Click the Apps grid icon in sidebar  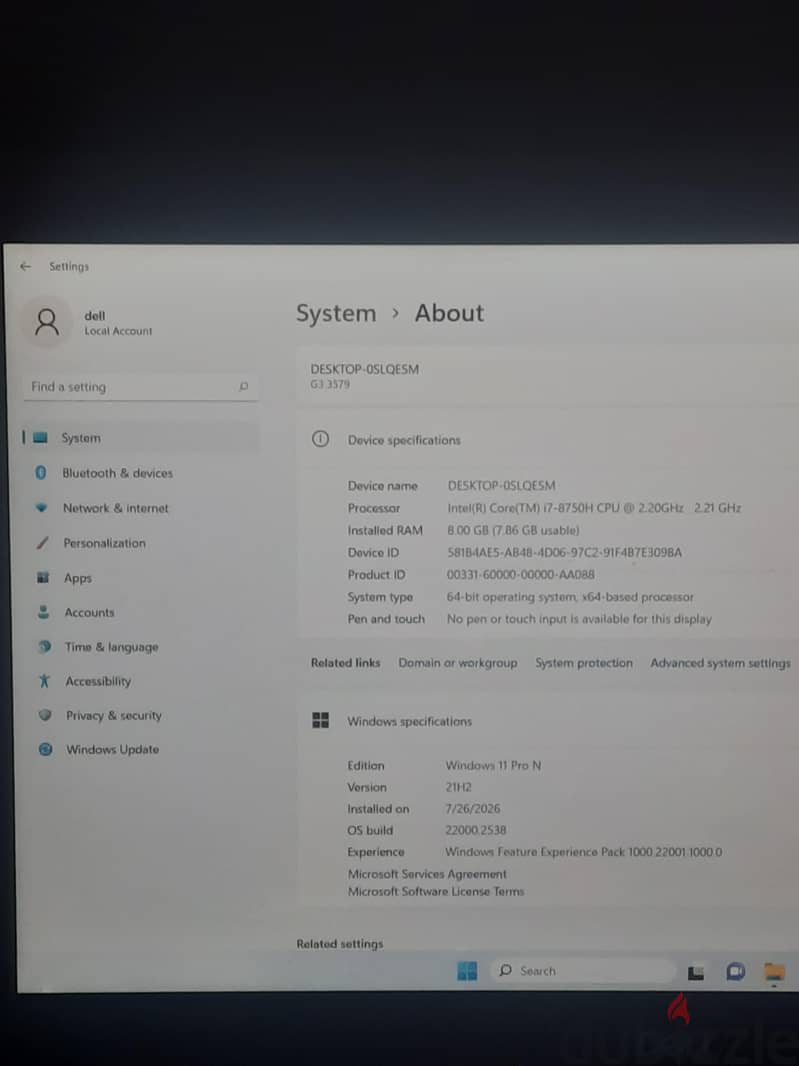tap(43, 577)
